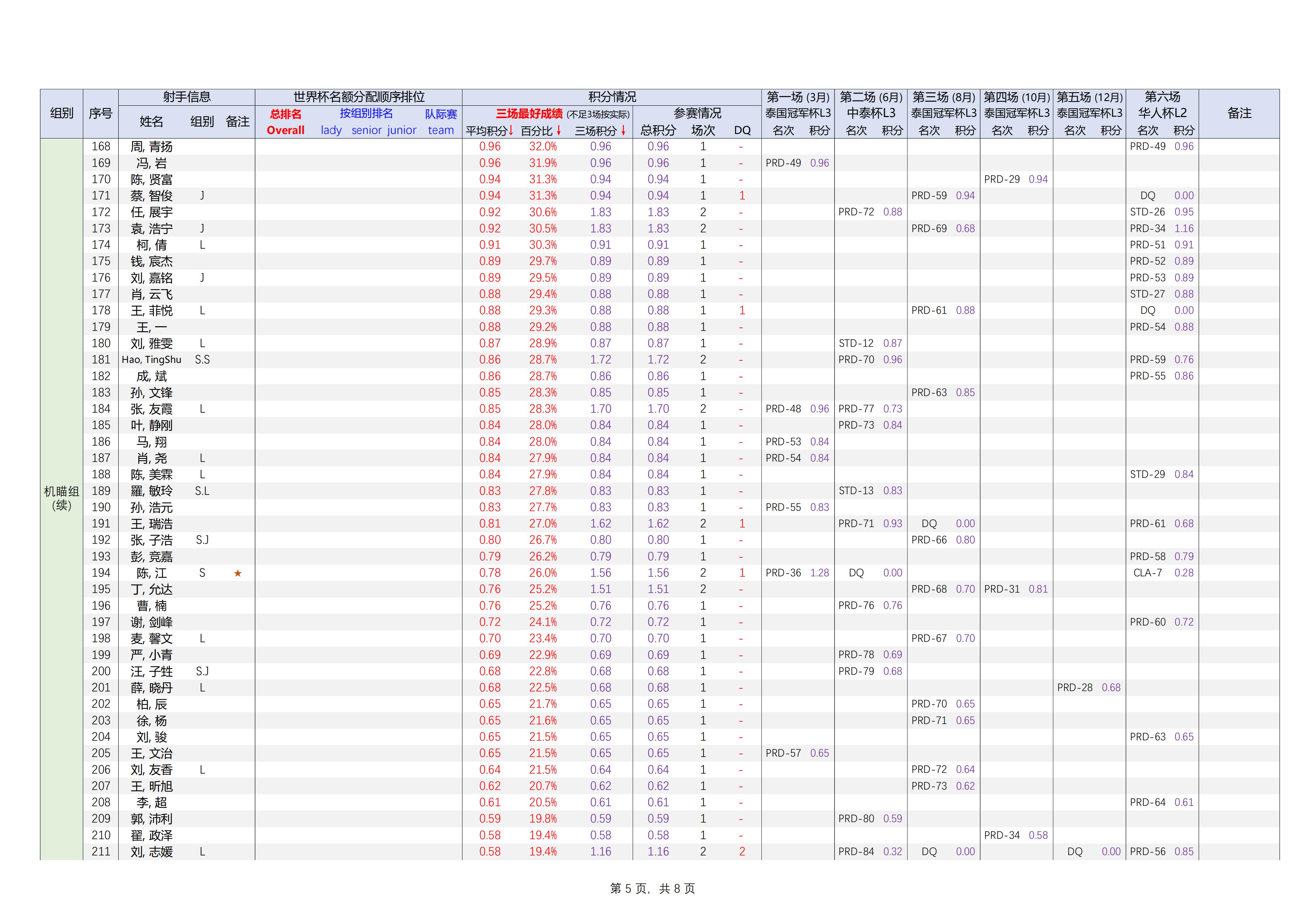Click STD-26 rank in row 172
This screenshot has height=924, width=1307.
(1148, 212)
